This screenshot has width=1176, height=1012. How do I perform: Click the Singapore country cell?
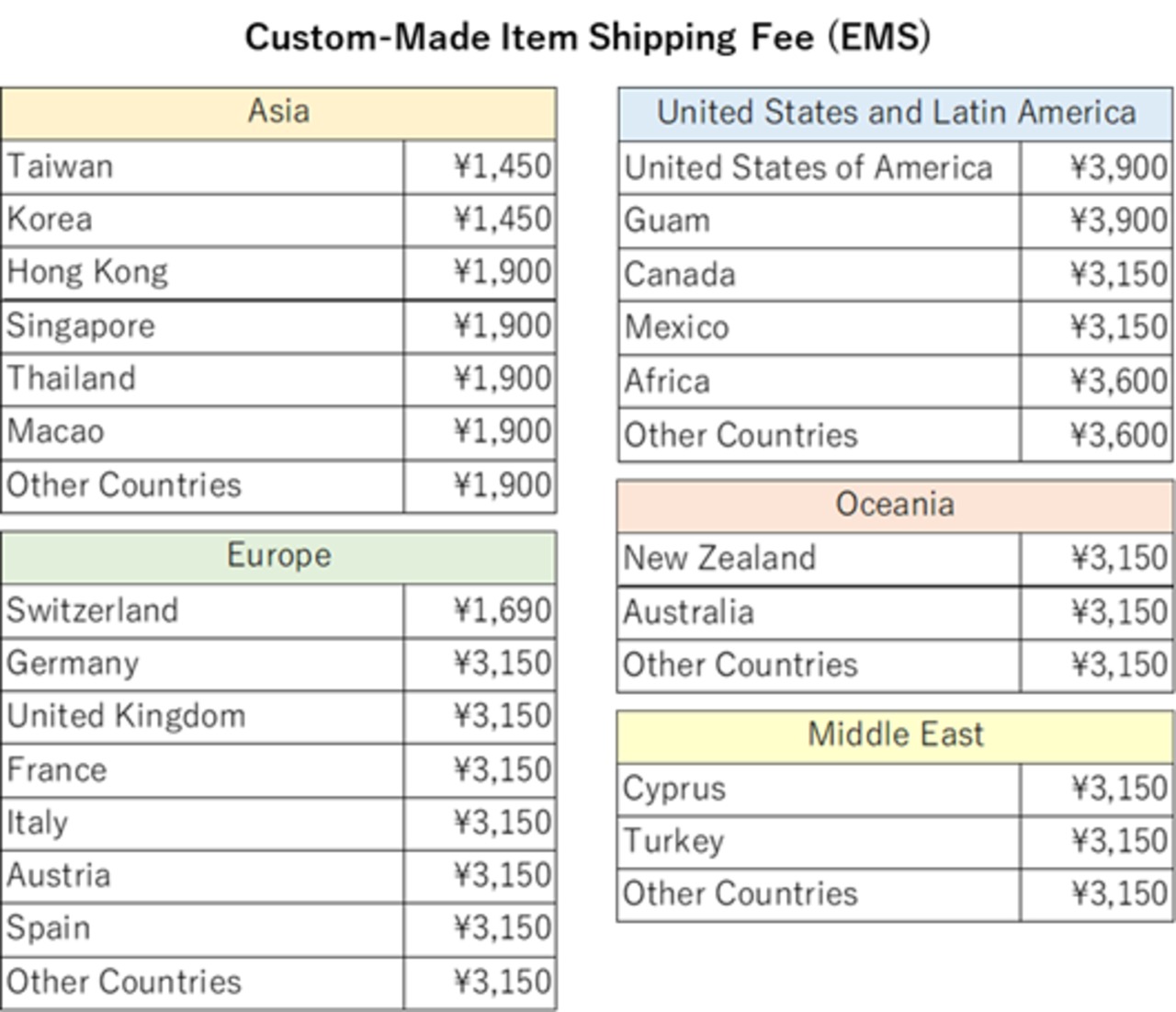202,326
